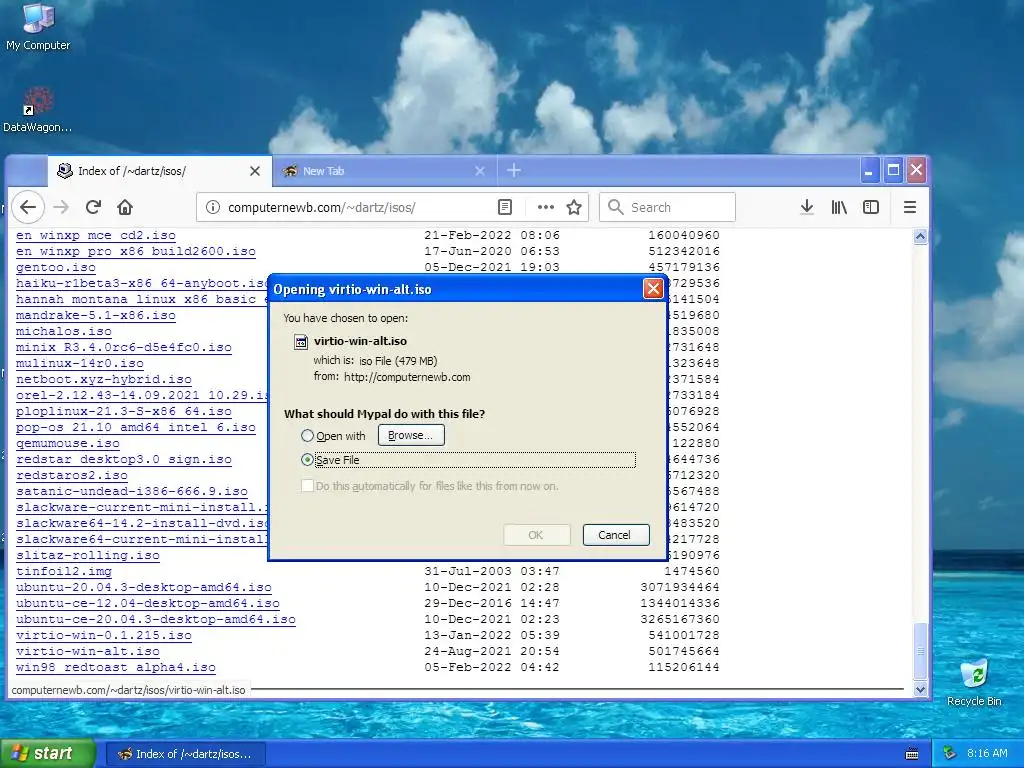This screenshot has height=768, width=1024.
Task: Open the Recycle Bin icon
Action: (x=974, y=682)
